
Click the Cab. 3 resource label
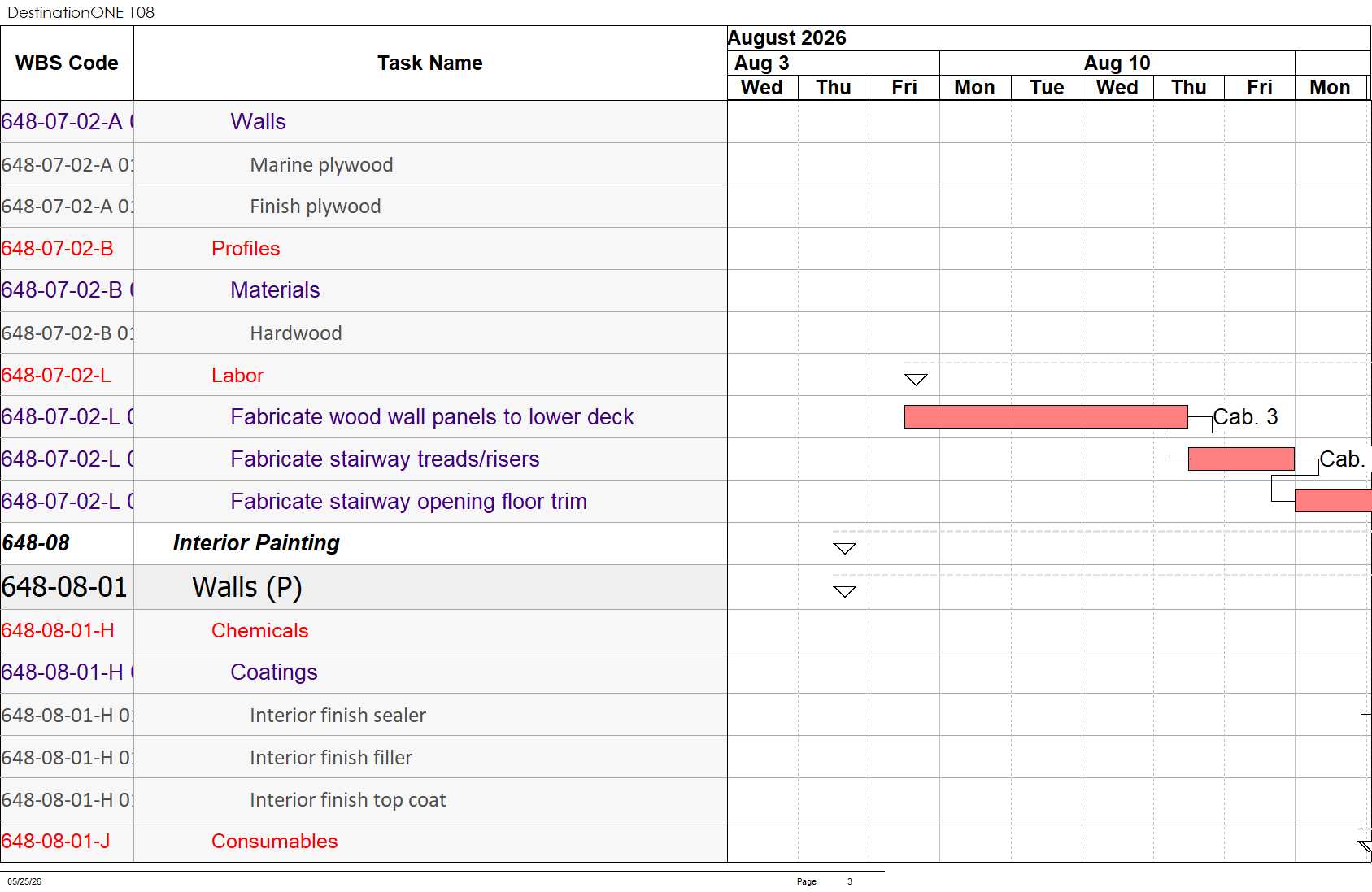click(1245, 417)
